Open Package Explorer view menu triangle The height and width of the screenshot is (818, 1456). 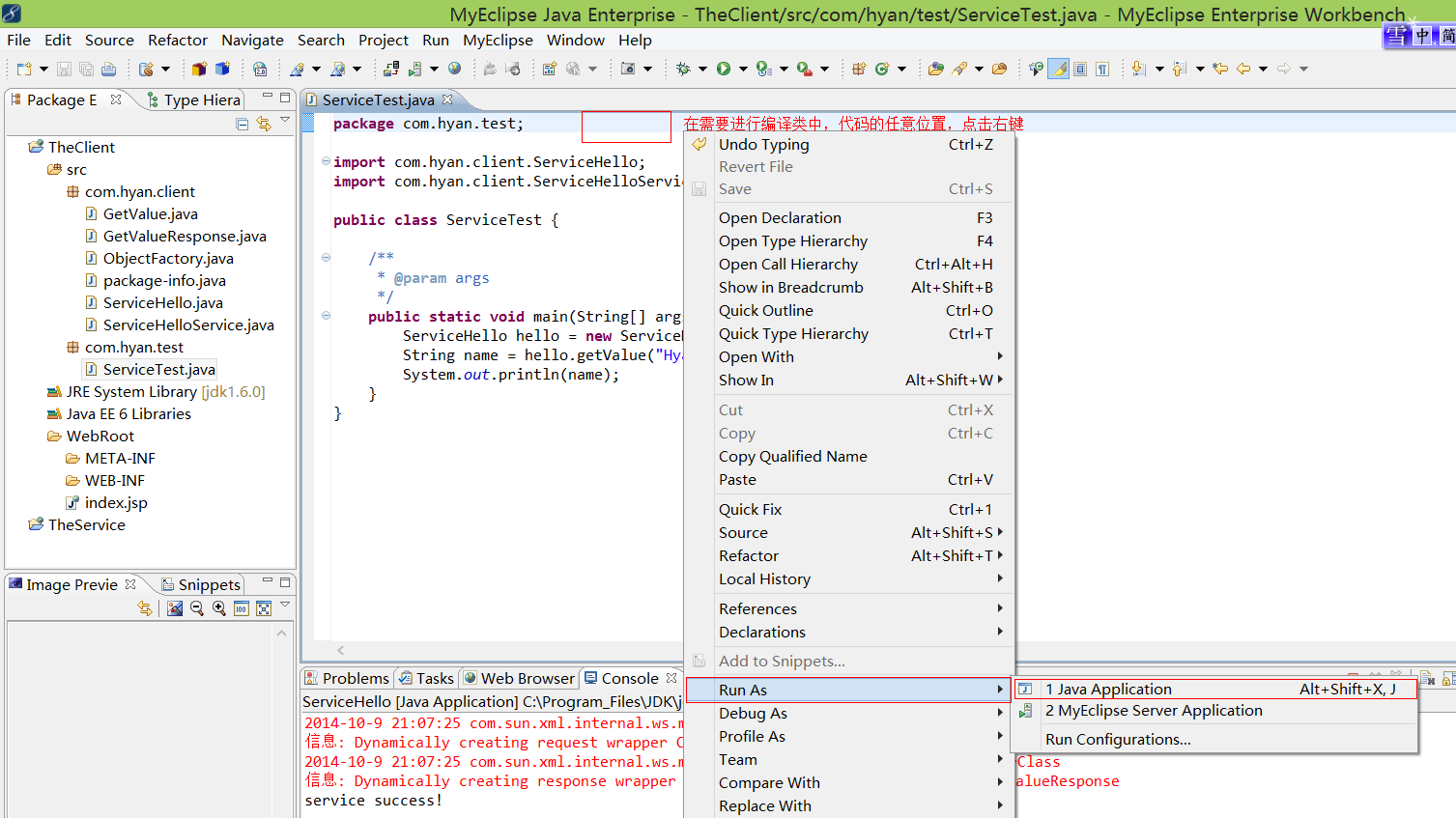[x=285, y=121]
